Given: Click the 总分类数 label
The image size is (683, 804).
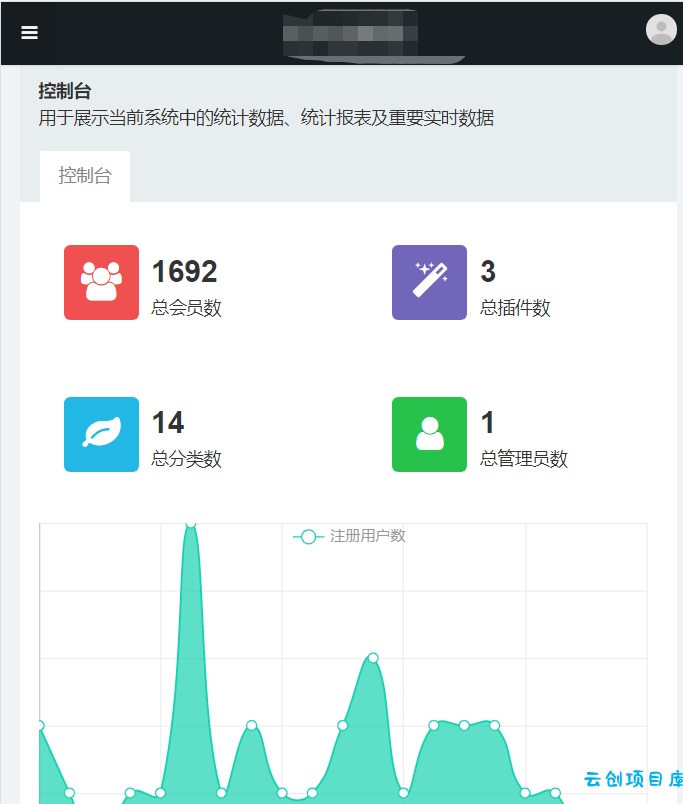Looking at the screenshot, I should tap(186, 458).
